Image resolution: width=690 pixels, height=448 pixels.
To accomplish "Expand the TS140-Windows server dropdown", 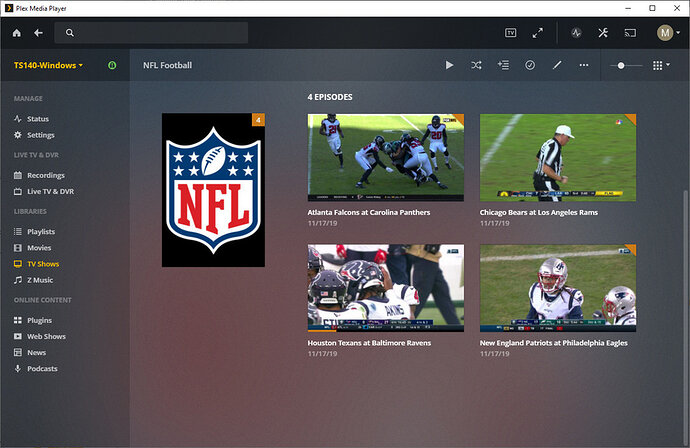I will tap(48, 65).
